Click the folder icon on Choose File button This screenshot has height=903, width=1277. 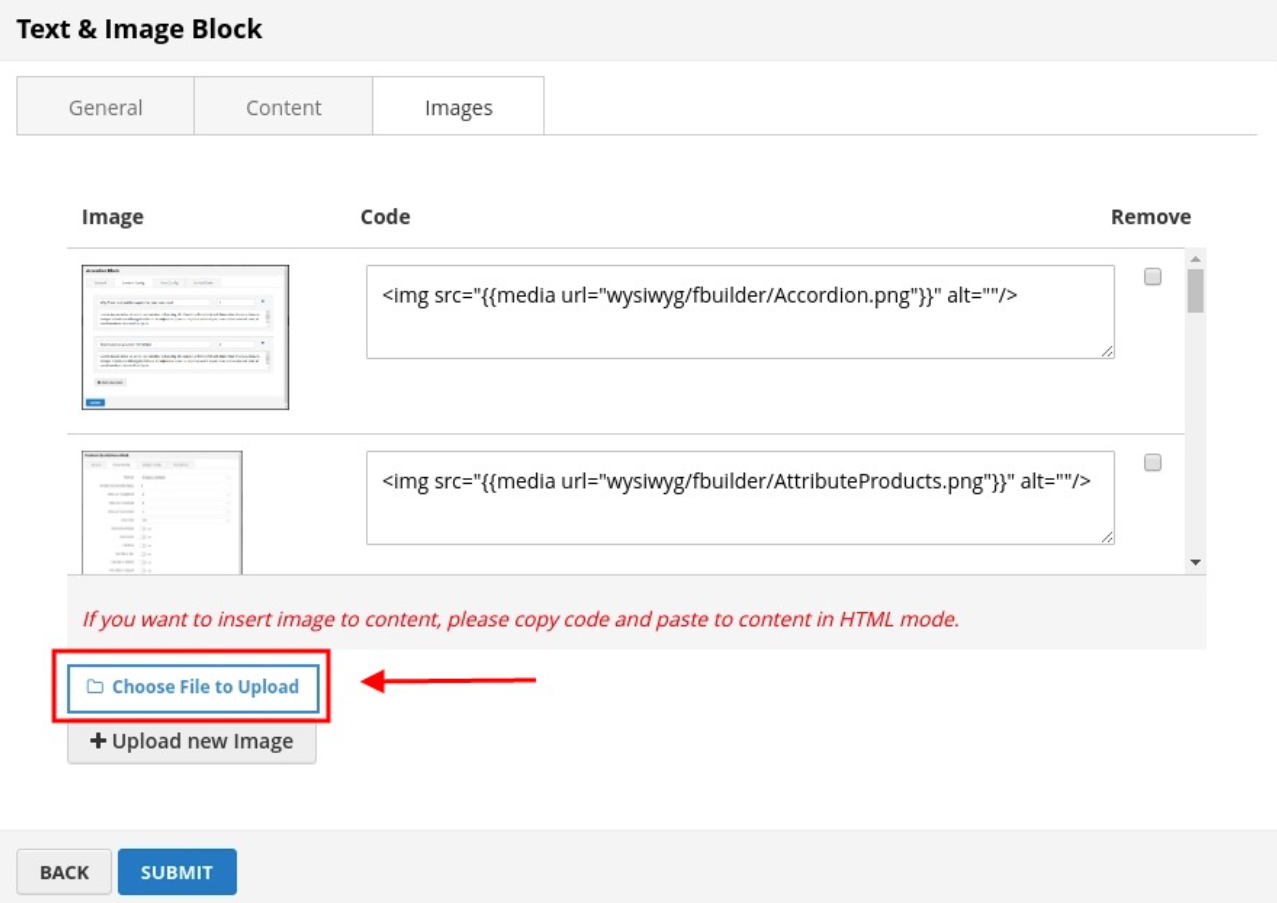(x=95, y=687)
